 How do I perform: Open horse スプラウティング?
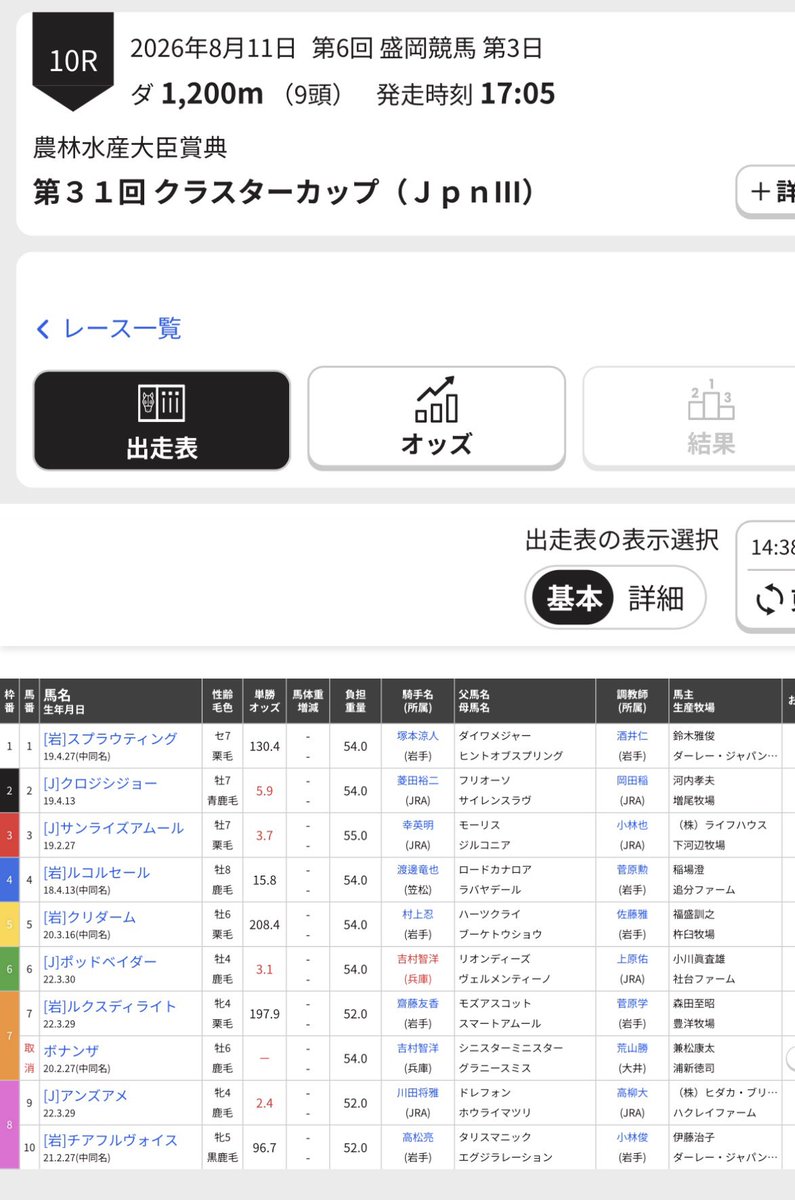click(110, 738)
